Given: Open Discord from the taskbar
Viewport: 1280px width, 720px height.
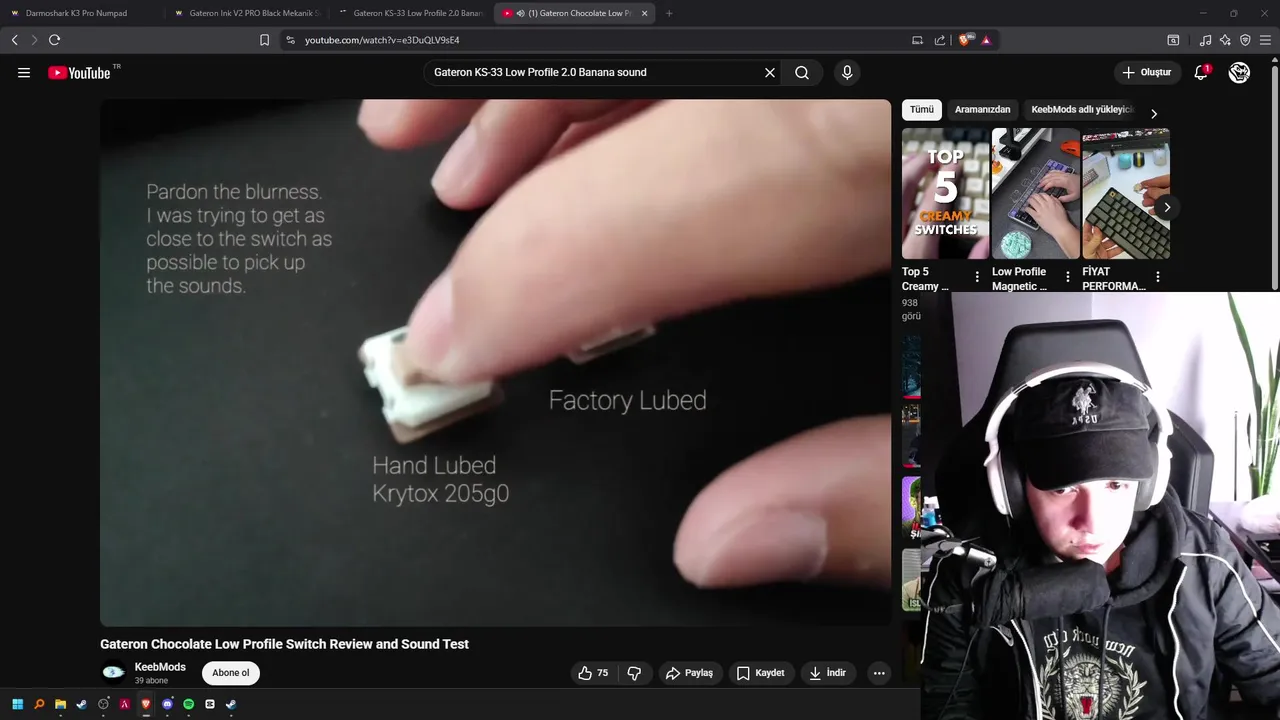Looking at the screenshot, I should [x=167, y=704].
